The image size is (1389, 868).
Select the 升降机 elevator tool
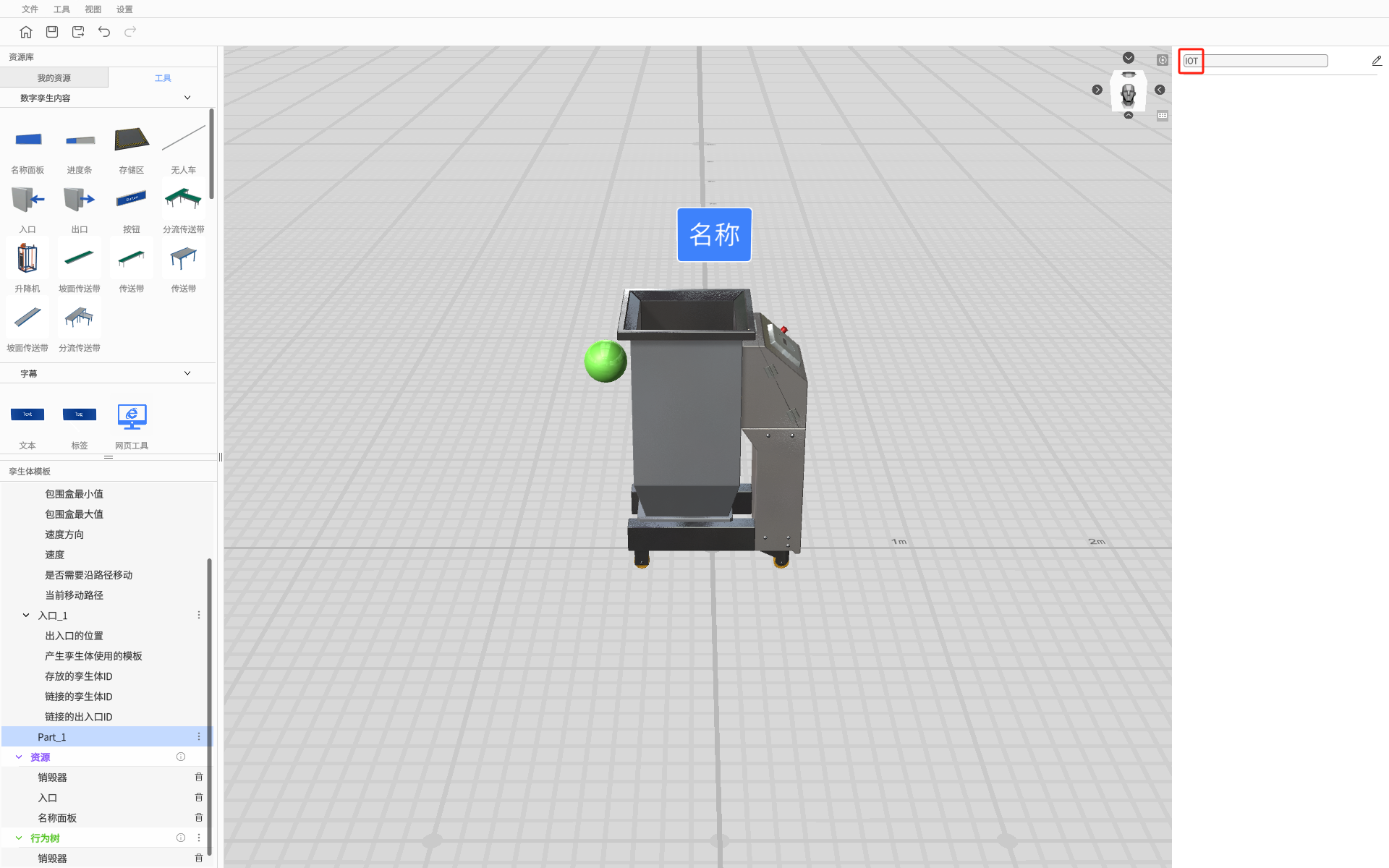[27, 259]
